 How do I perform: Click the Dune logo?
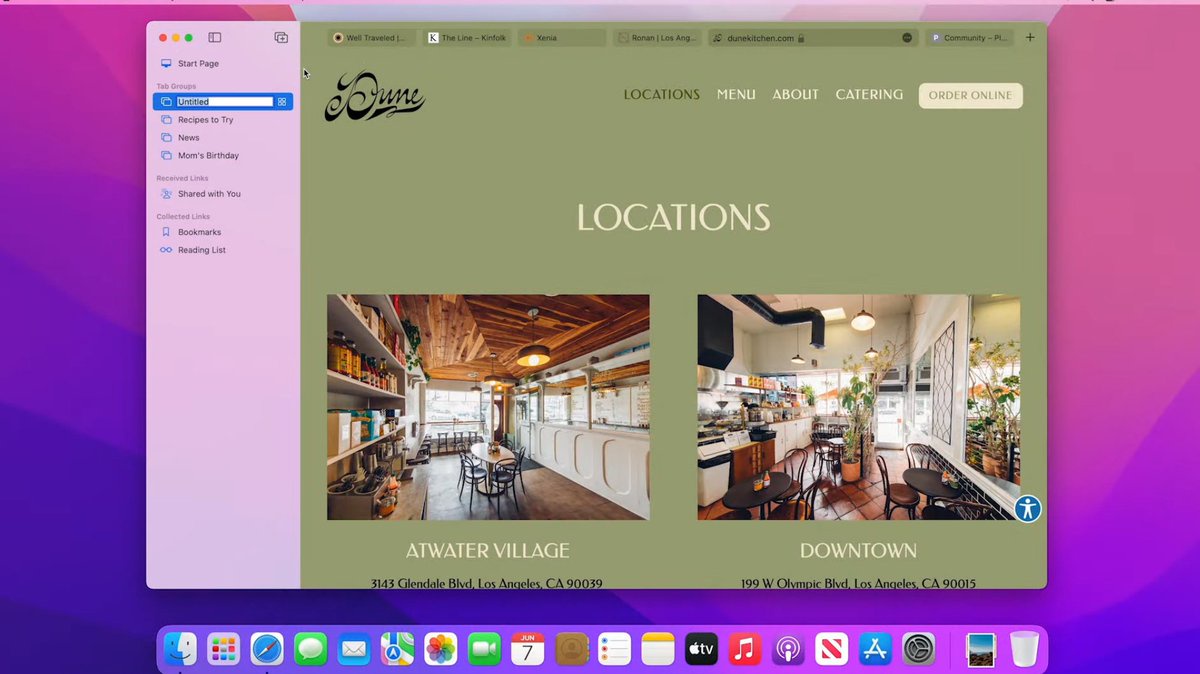coord(374,97)
